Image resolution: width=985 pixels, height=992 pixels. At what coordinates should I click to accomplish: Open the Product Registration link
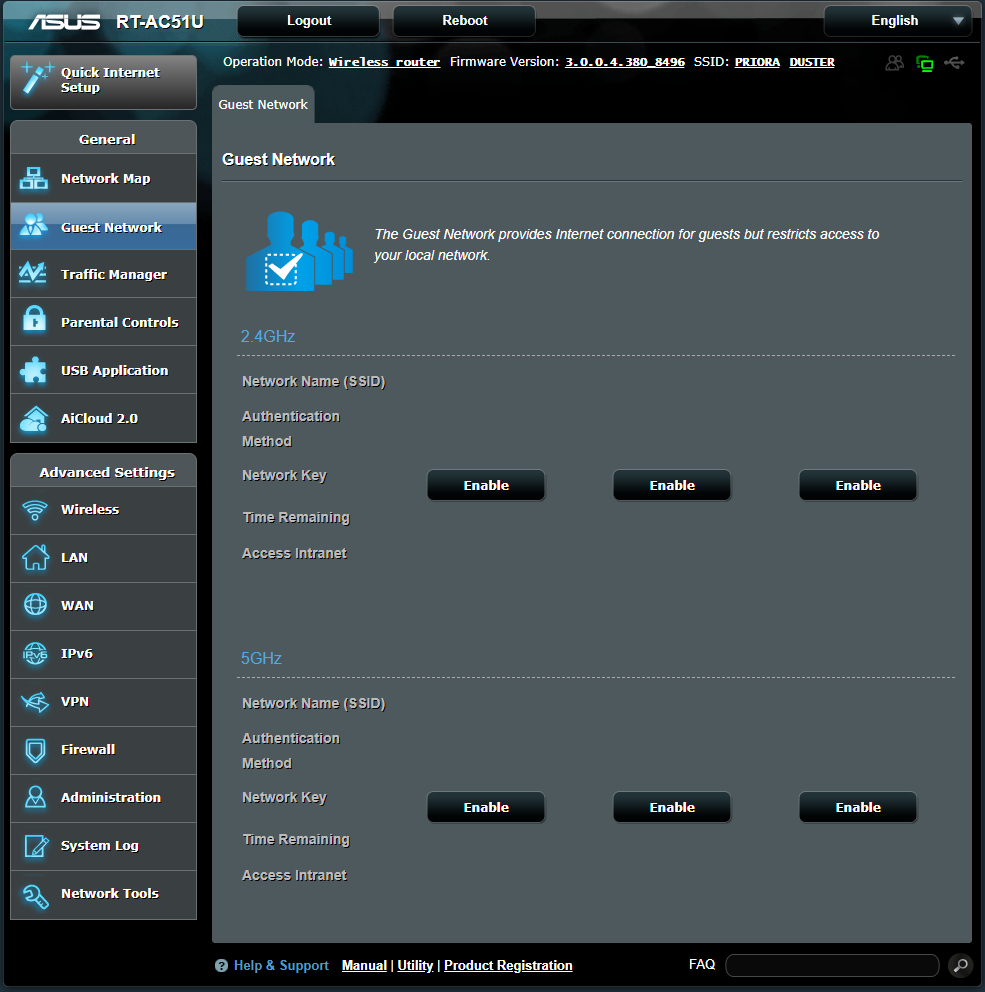point(508,965)
